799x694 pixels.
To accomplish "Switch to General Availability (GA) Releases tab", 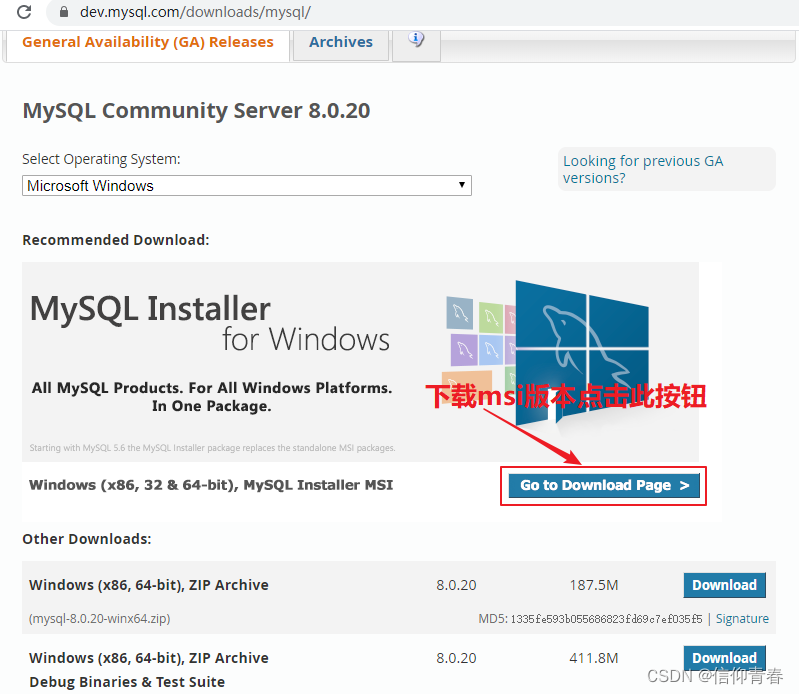I will click(x=148, y=42).
